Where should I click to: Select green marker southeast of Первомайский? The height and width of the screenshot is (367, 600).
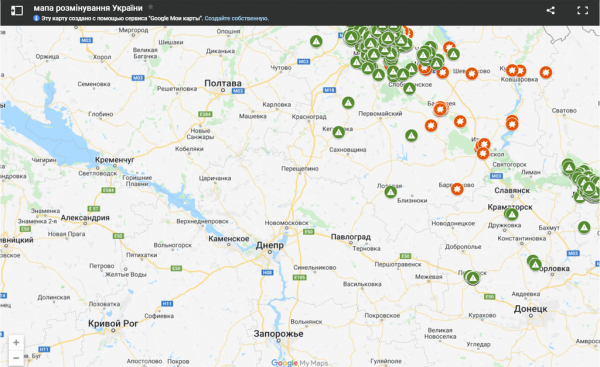411,135
